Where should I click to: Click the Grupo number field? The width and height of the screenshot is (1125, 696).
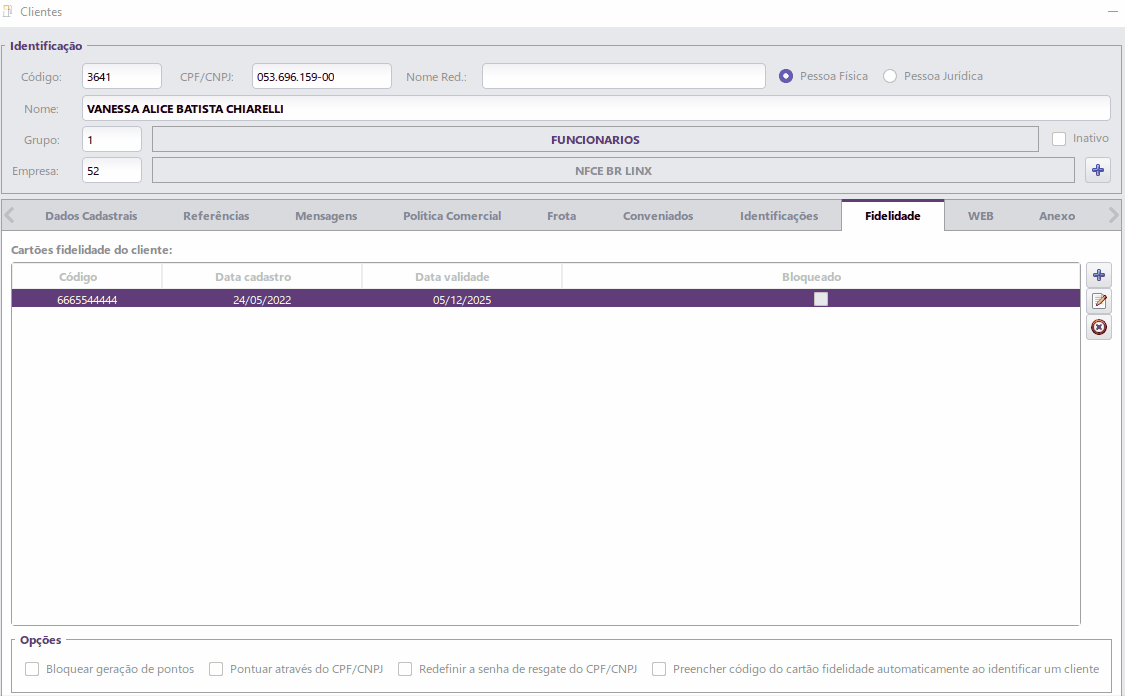coord(112,139)
